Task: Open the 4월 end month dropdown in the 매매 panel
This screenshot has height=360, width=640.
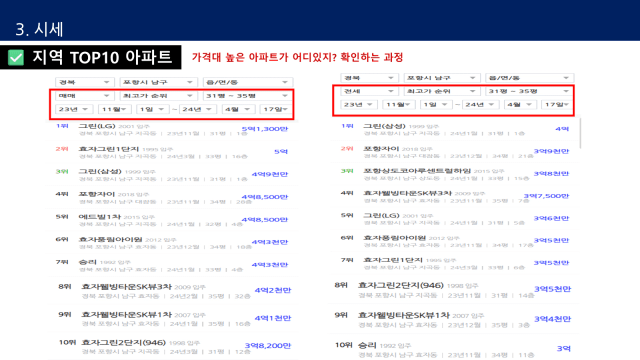Action: [x=238, y=109]
